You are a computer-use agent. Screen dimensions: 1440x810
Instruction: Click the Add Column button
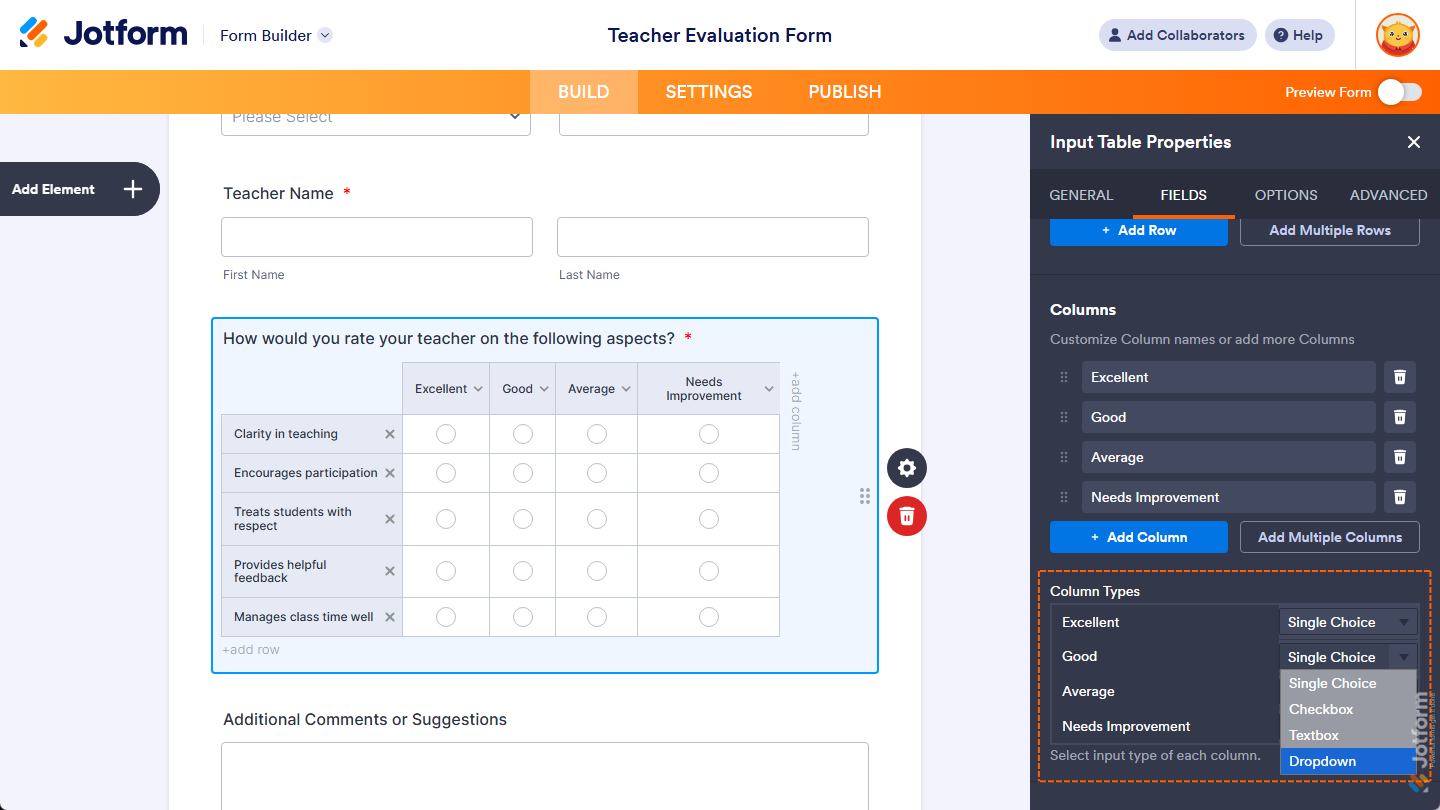[x=1139, y=537]
